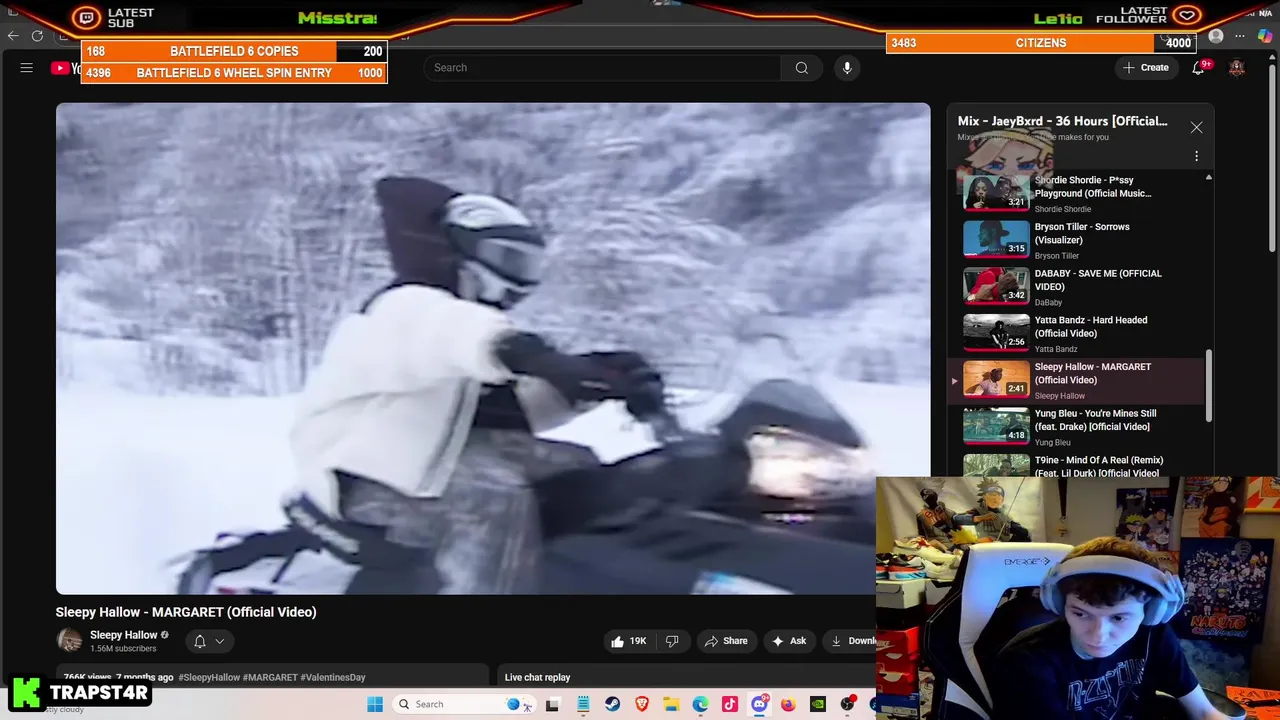Open playlist three-dot options menu
The image size is (1280, 720).
pos(1196,156)
